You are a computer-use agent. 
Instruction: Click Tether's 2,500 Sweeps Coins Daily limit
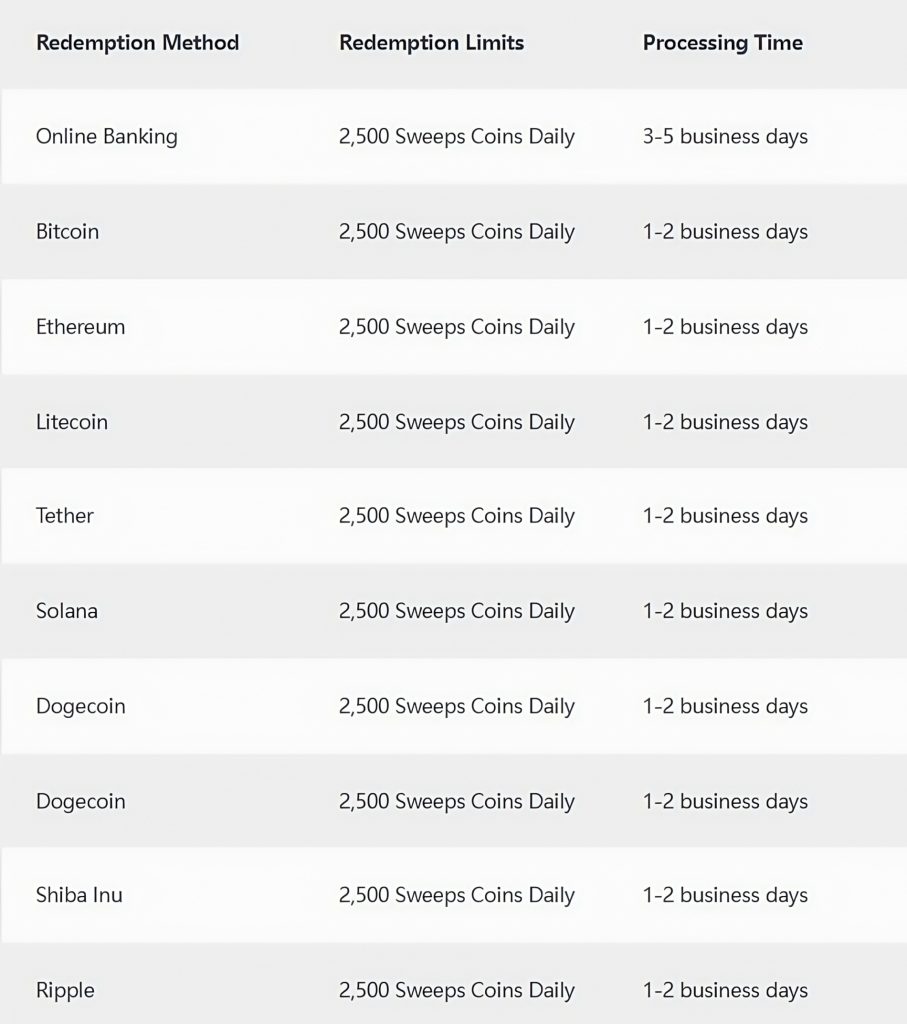(x=456, y=516)
